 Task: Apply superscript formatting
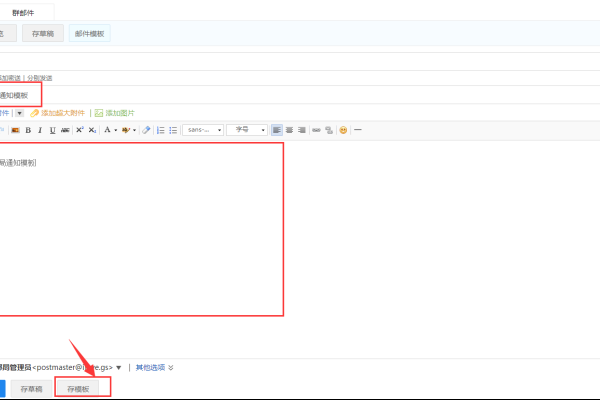pyautogui.click(x=79, y=130)
